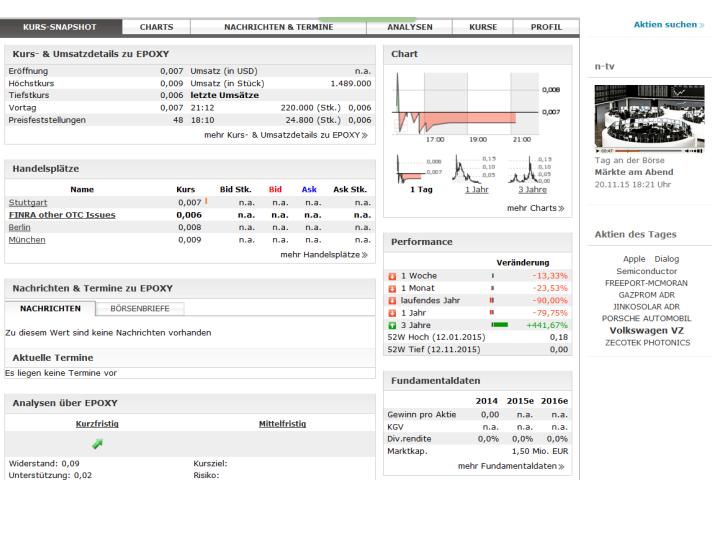This screenshot has width=720, height=540.
Task: Click the 21:12 last trade row
Action: (x=281, y=108)
